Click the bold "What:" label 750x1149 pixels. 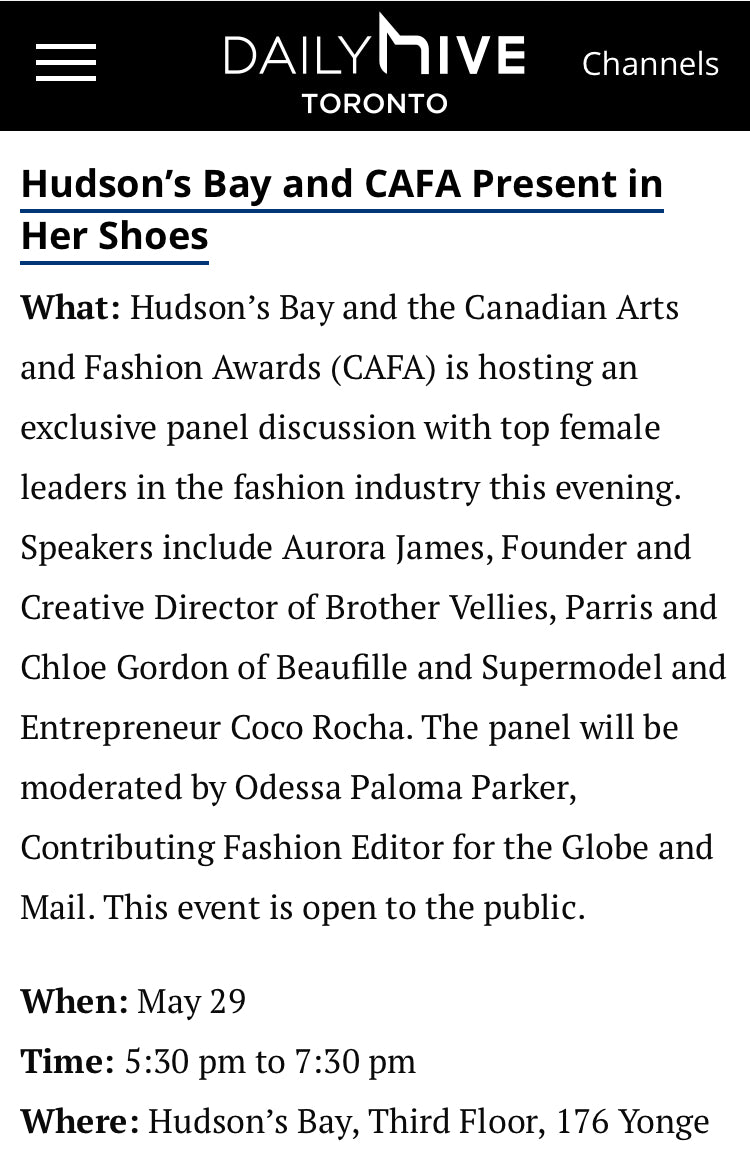click(70, 307)
